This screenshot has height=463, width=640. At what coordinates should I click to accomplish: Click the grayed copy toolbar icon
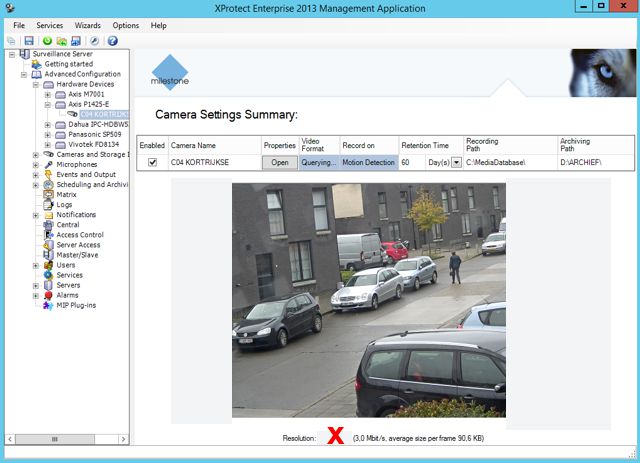pos(11,40)
